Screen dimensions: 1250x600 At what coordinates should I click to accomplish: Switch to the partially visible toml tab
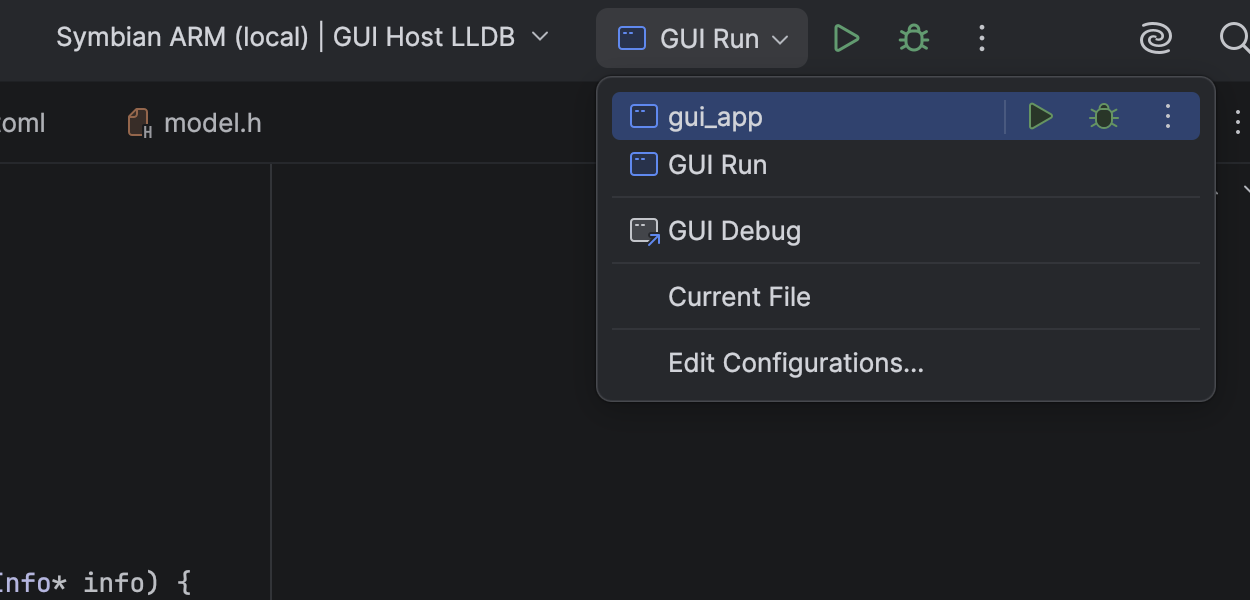coord(22,123)
